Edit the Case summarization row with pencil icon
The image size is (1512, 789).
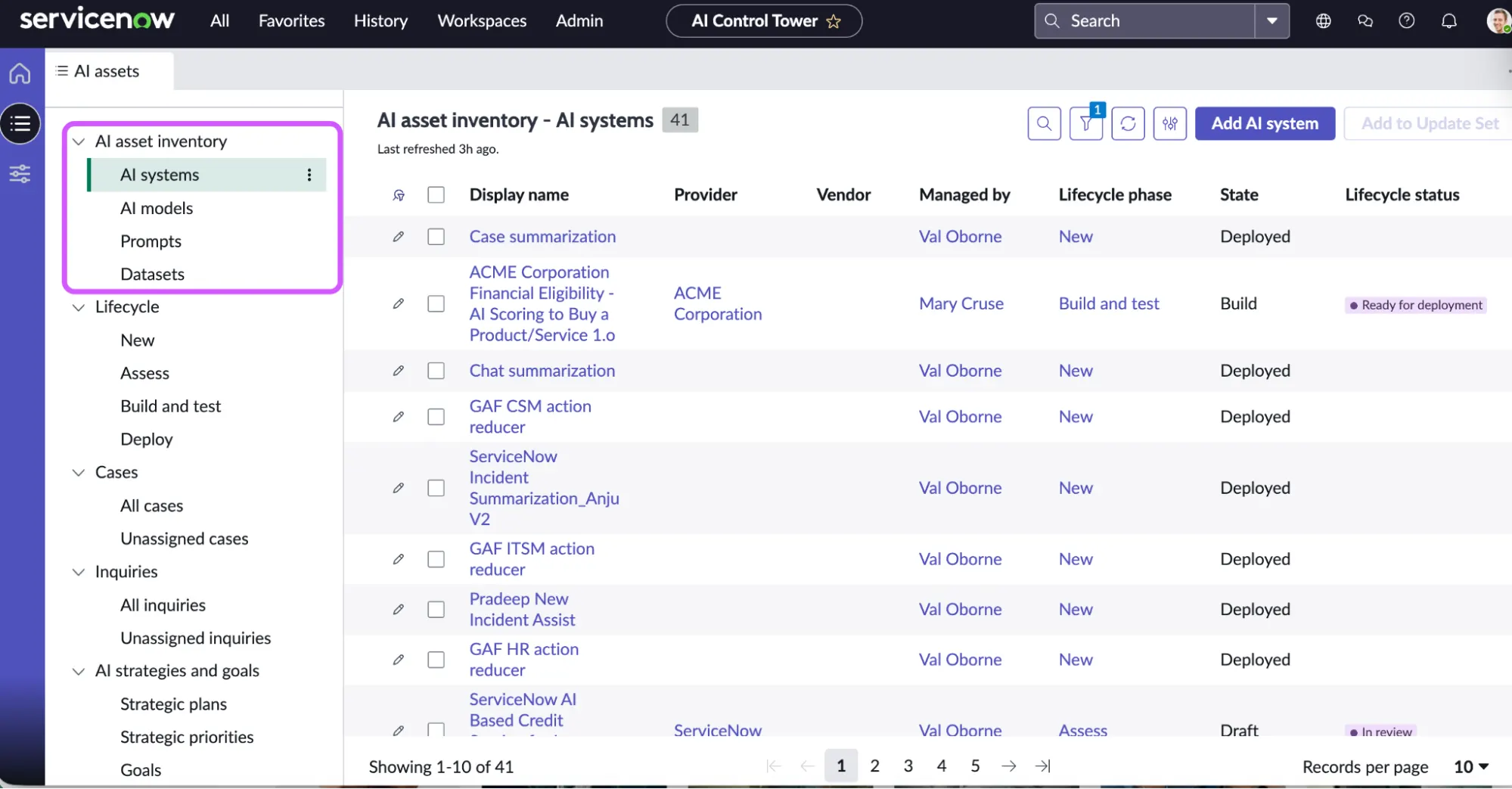click(399, 237)
